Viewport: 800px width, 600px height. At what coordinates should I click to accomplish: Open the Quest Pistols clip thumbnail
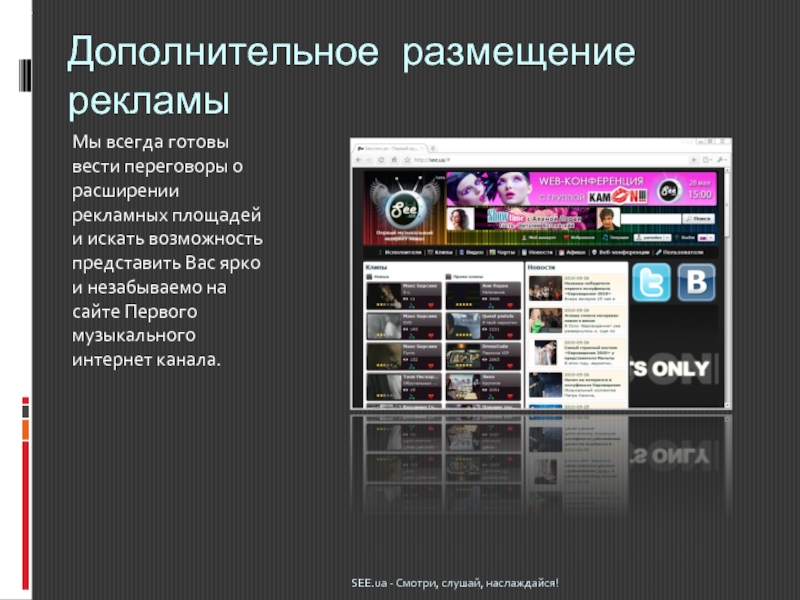(463, 326)
